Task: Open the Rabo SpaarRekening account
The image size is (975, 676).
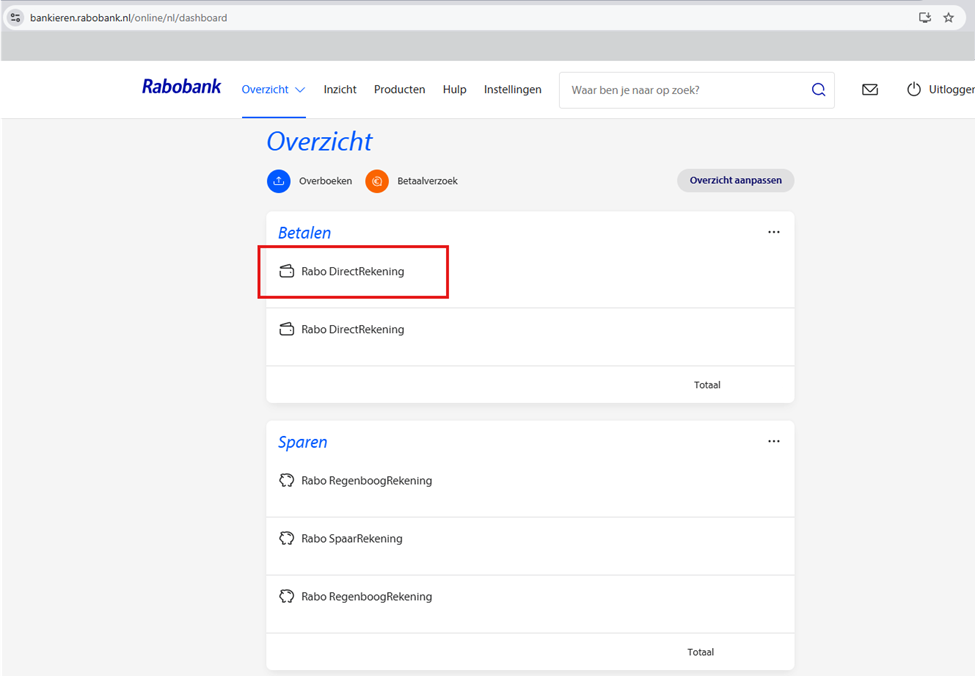Action: tap(530, 546)
